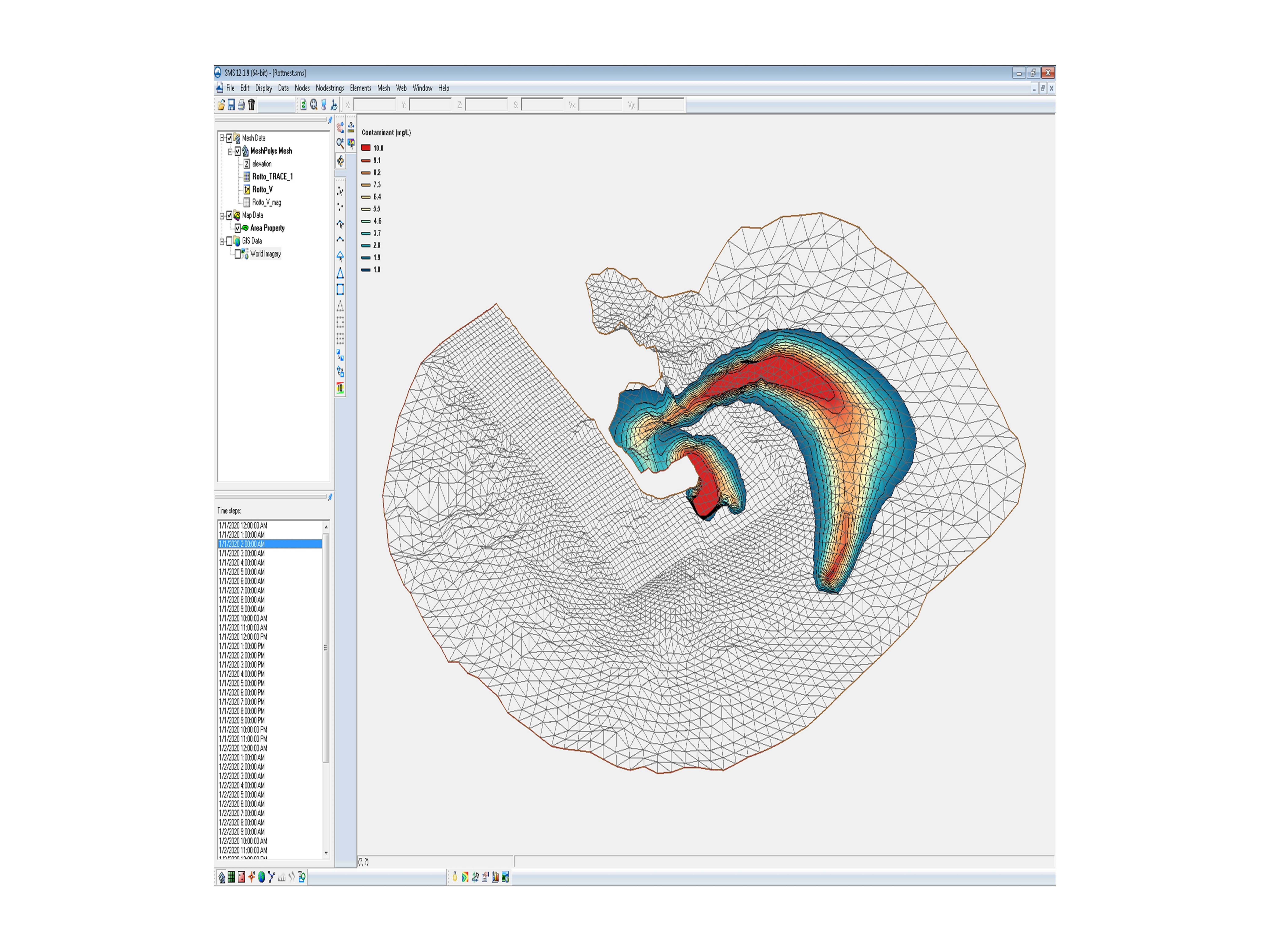Collapse the Map Data tree node
The height and width of the screenshot is (952, 1270).
click(x=222, y=216)
